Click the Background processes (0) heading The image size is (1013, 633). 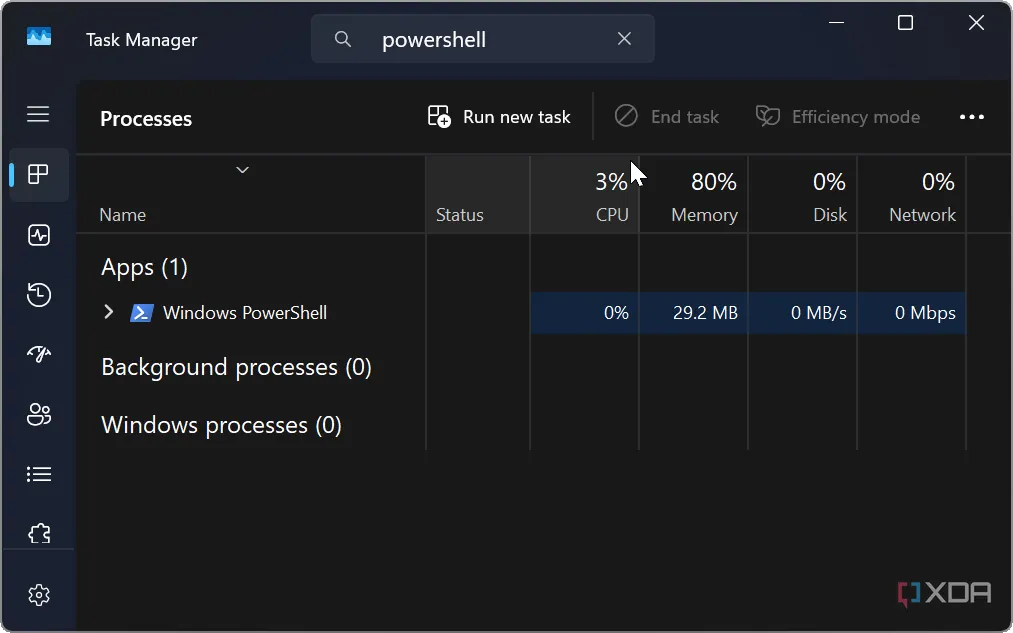[x=236, y=368]
